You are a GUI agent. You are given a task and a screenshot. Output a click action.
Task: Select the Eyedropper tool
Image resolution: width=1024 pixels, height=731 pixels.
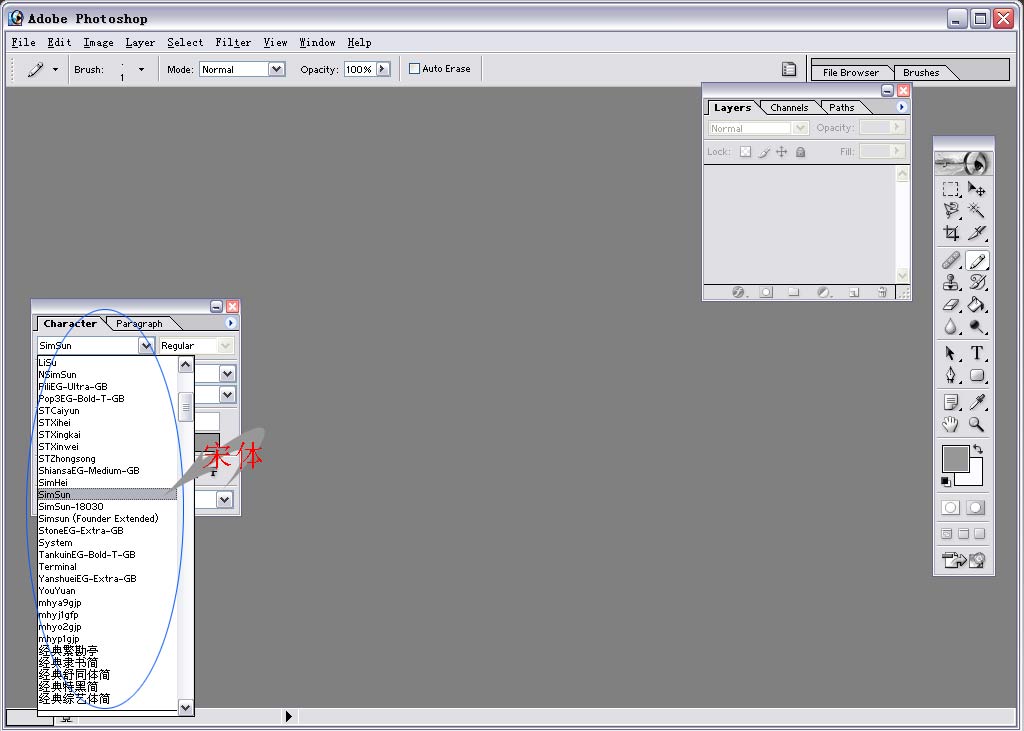pos(976,402)
